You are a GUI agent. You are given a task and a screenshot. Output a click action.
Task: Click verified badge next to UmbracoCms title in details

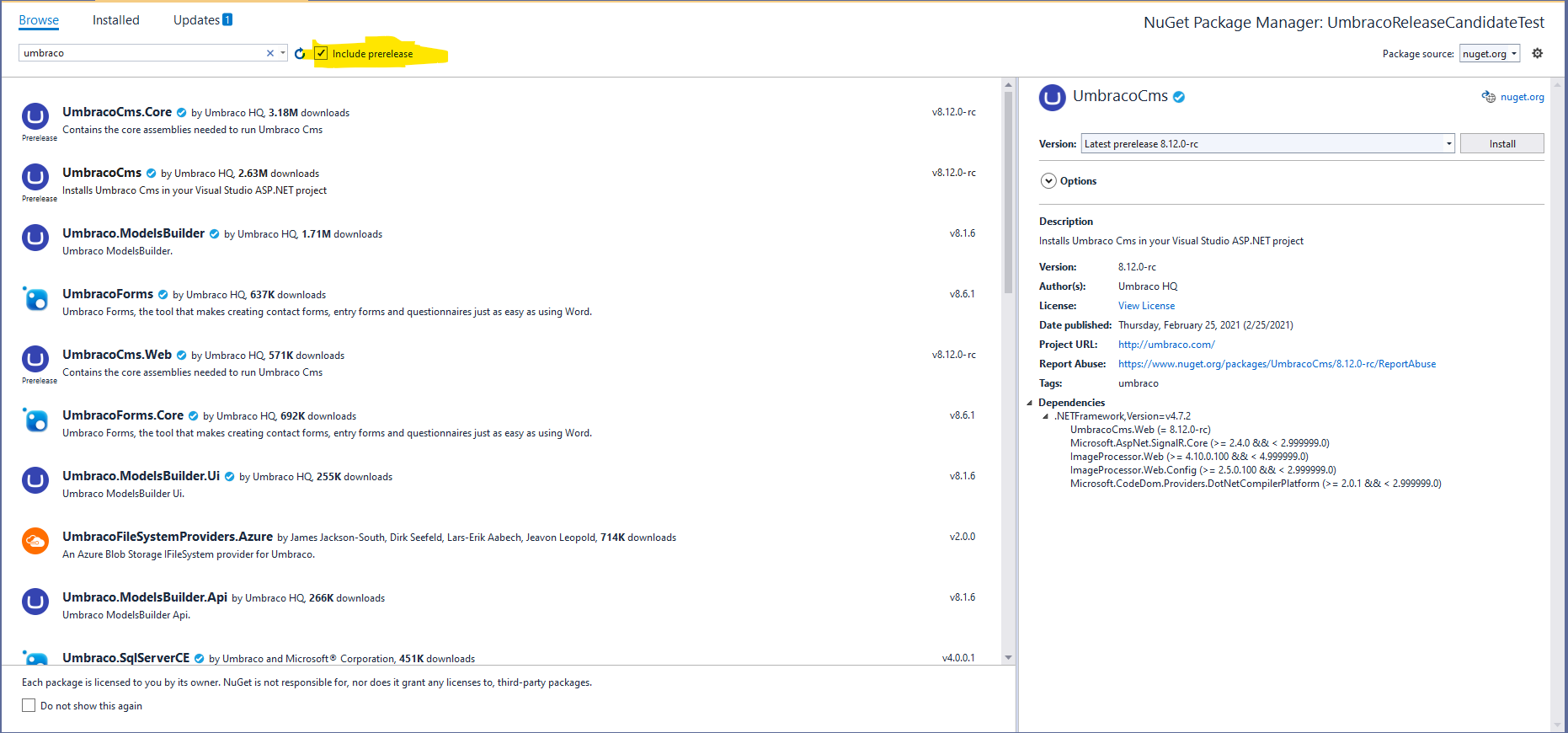pos(1179,97)
